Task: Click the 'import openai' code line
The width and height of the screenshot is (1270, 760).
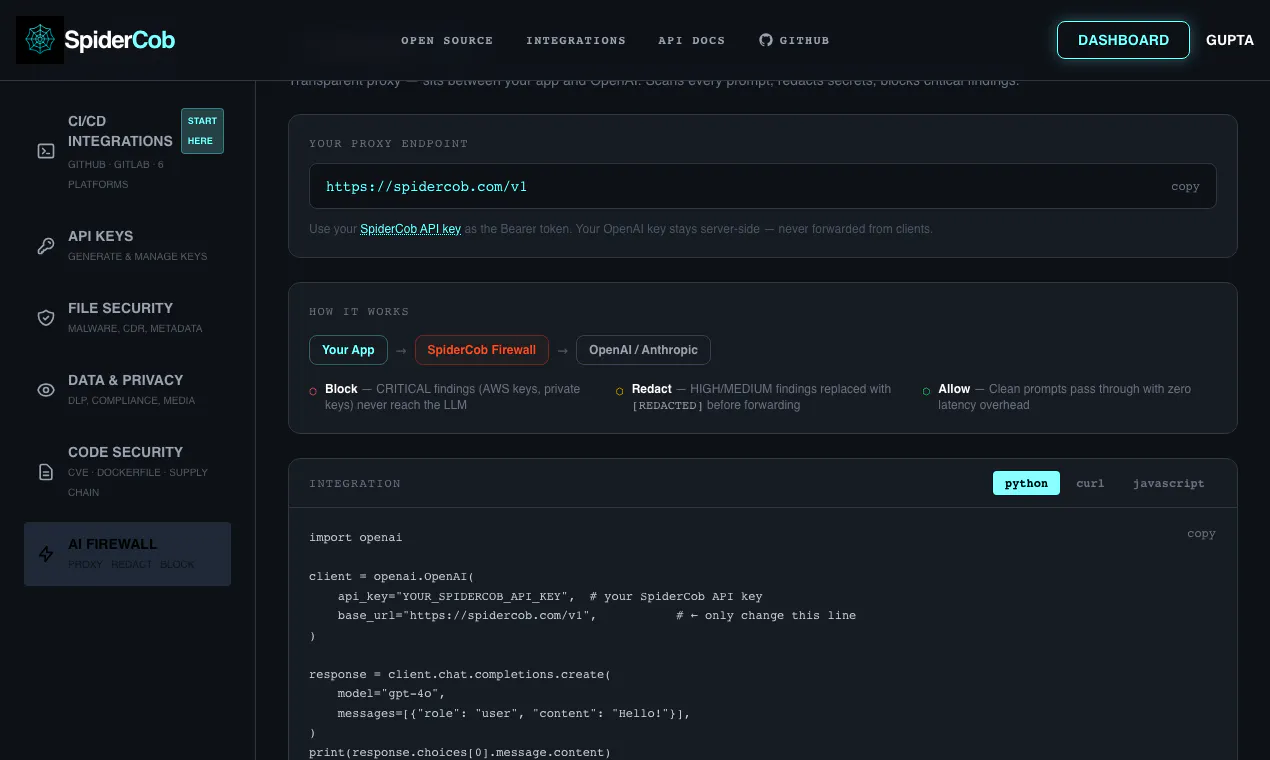Action: 356,537
